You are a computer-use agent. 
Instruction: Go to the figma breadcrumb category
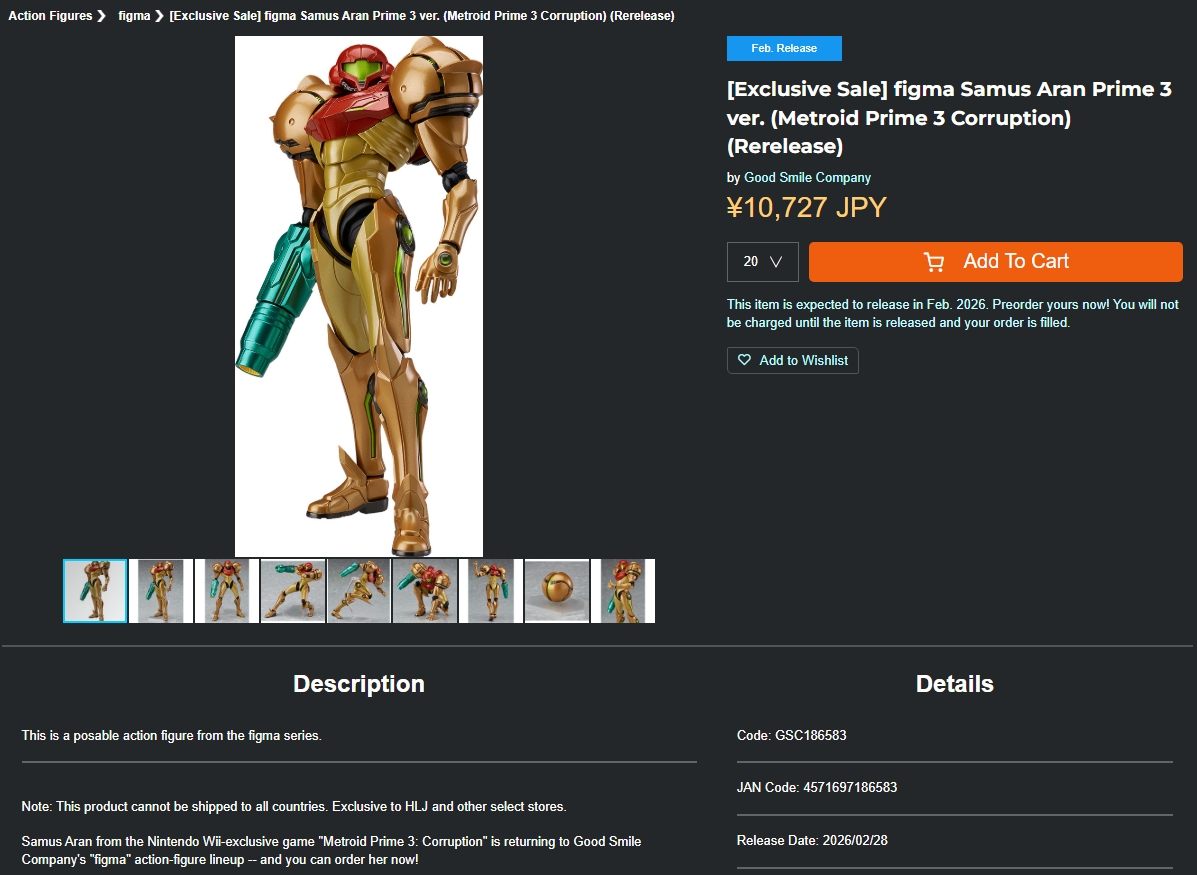134,16
